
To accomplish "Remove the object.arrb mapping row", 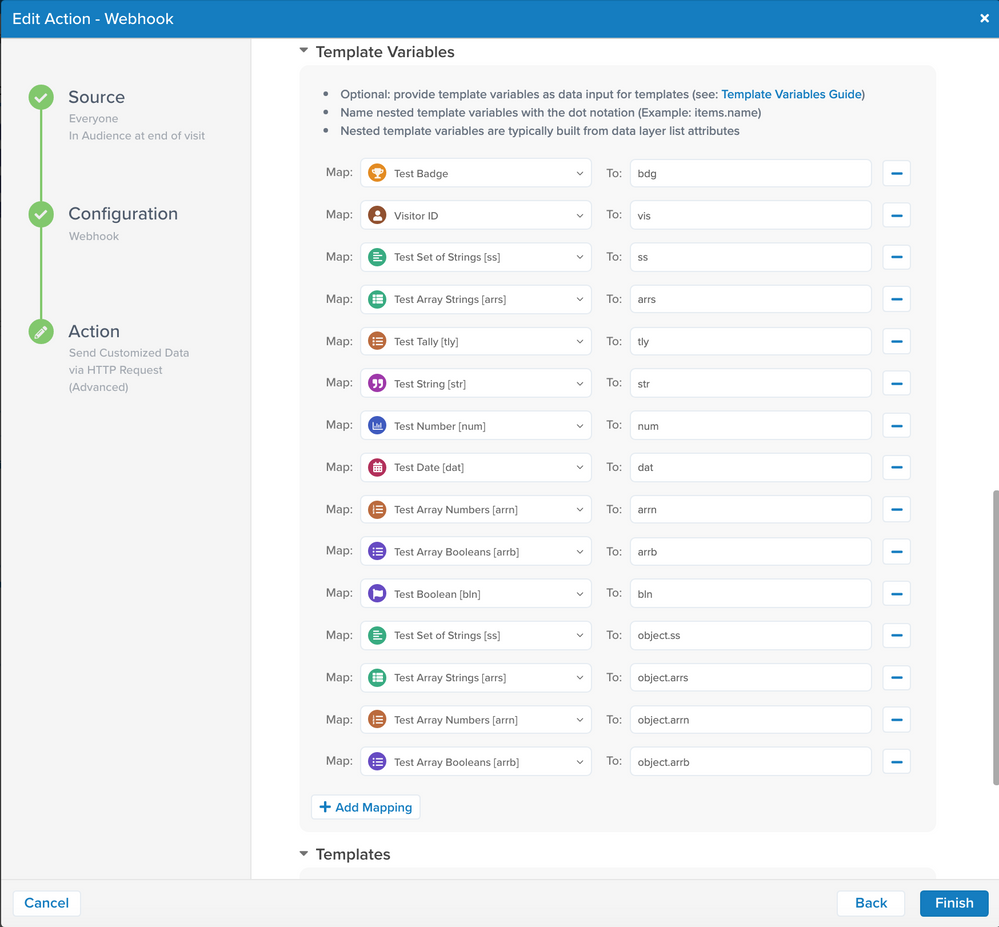I will pyautogui.click(x=896, y=761).
